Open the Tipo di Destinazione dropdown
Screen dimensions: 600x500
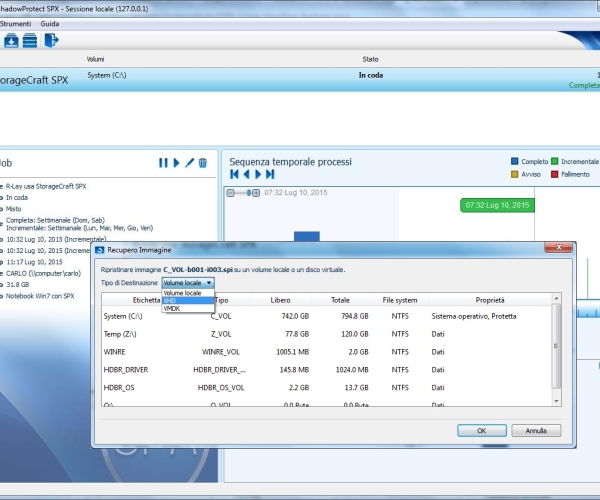point(188,283)
